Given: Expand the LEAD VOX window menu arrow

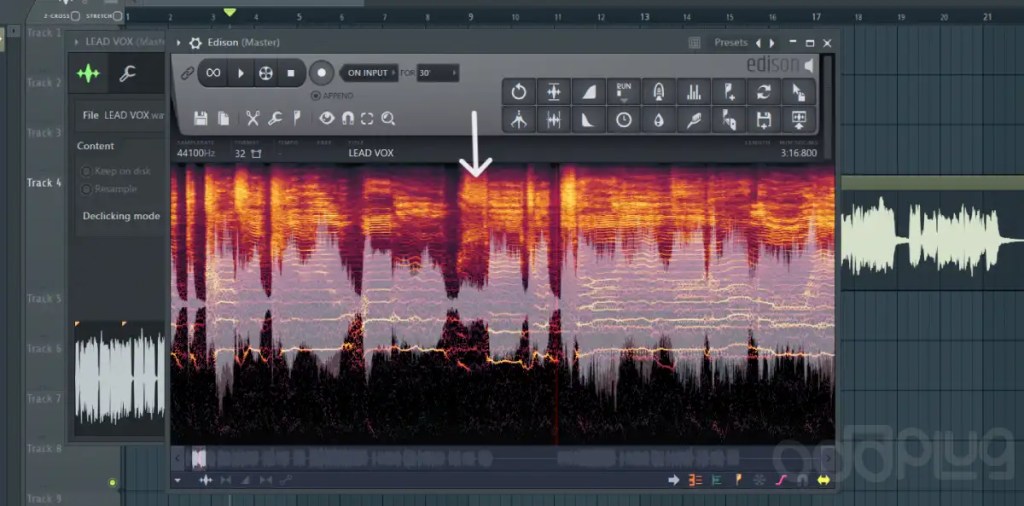Looking at the screenshot, I should (x=76, y=42).
